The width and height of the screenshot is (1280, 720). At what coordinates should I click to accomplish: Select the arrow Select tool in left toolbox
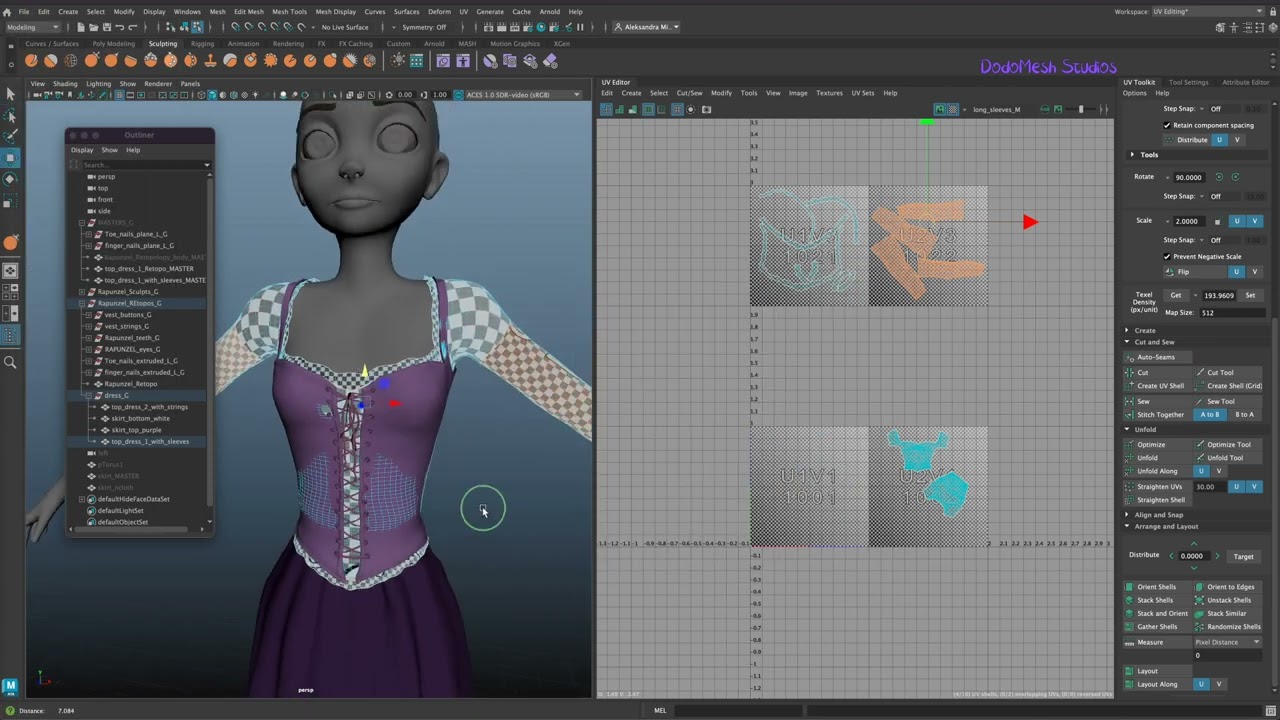pos(11,93)
